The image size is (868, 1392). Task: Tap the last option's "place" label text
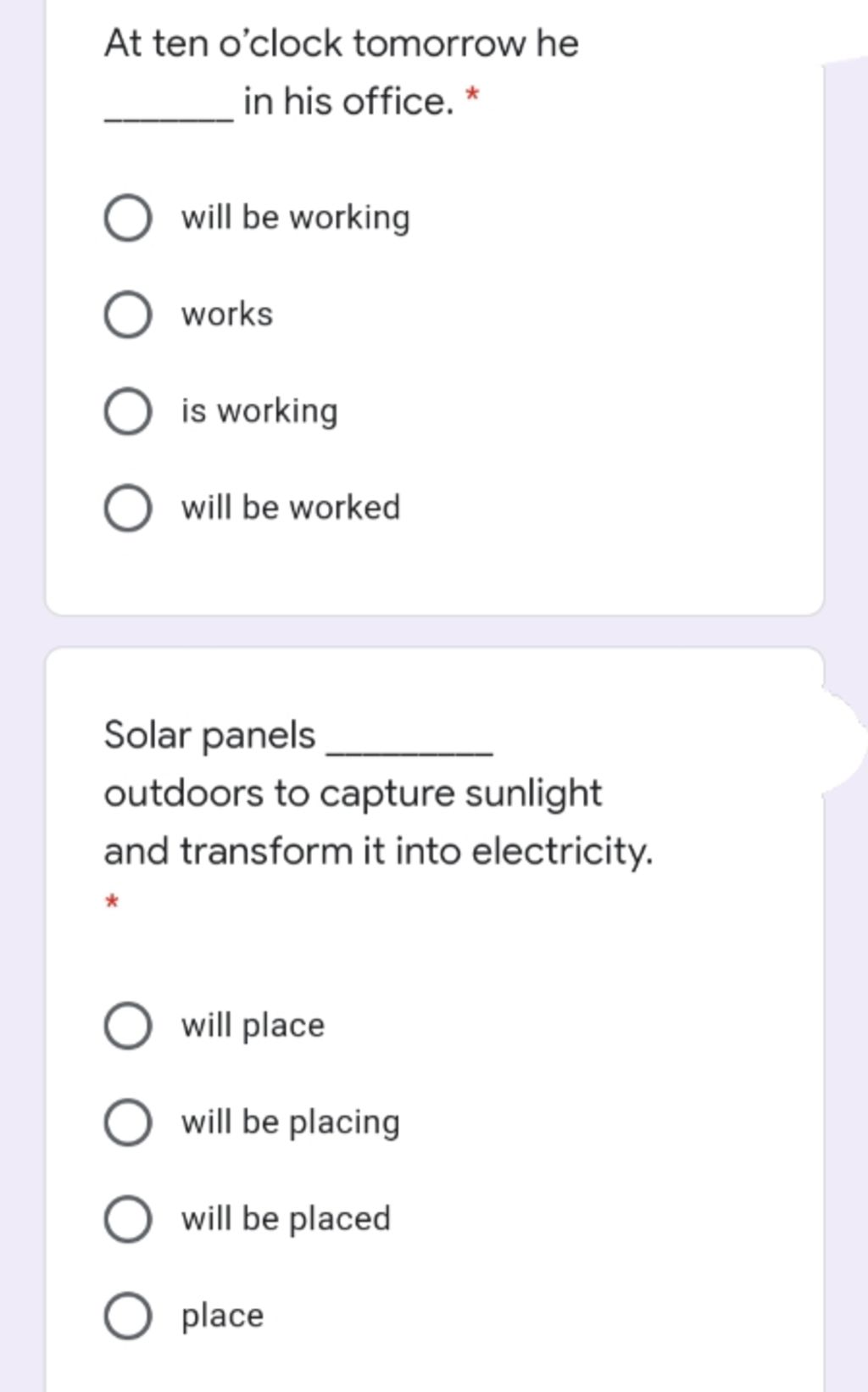click(222, 1316)
